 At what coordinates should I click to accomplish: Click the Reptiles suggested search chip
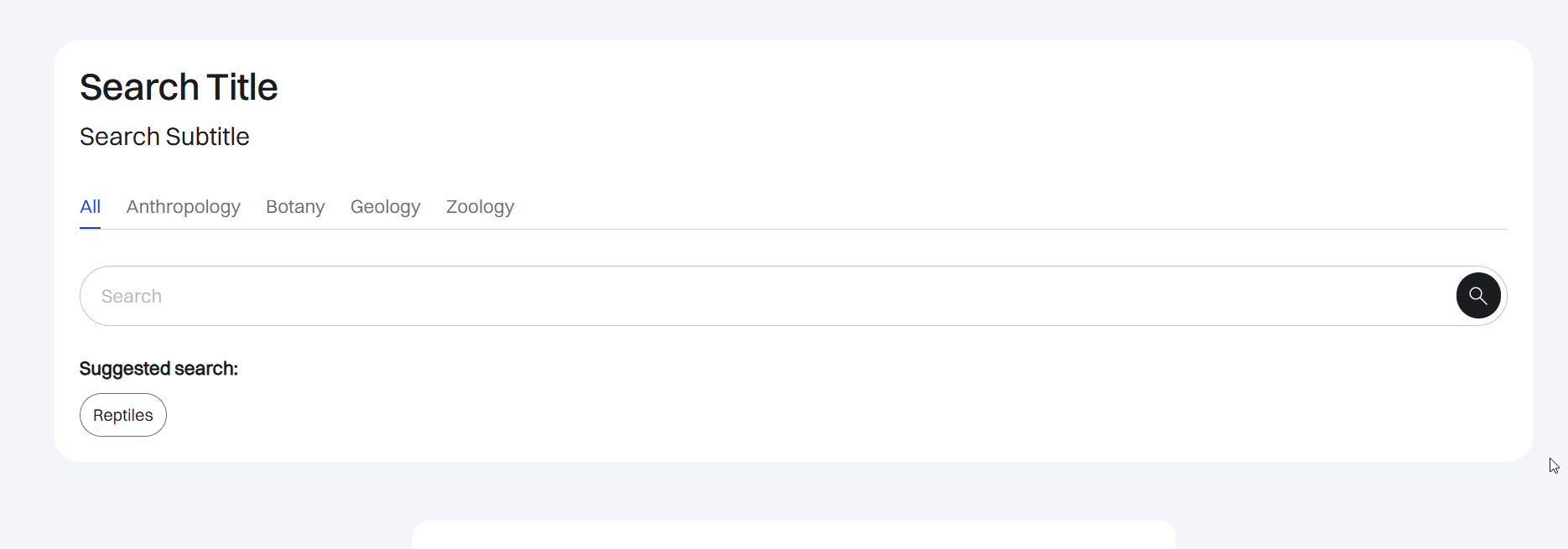(x=123, y=415)
